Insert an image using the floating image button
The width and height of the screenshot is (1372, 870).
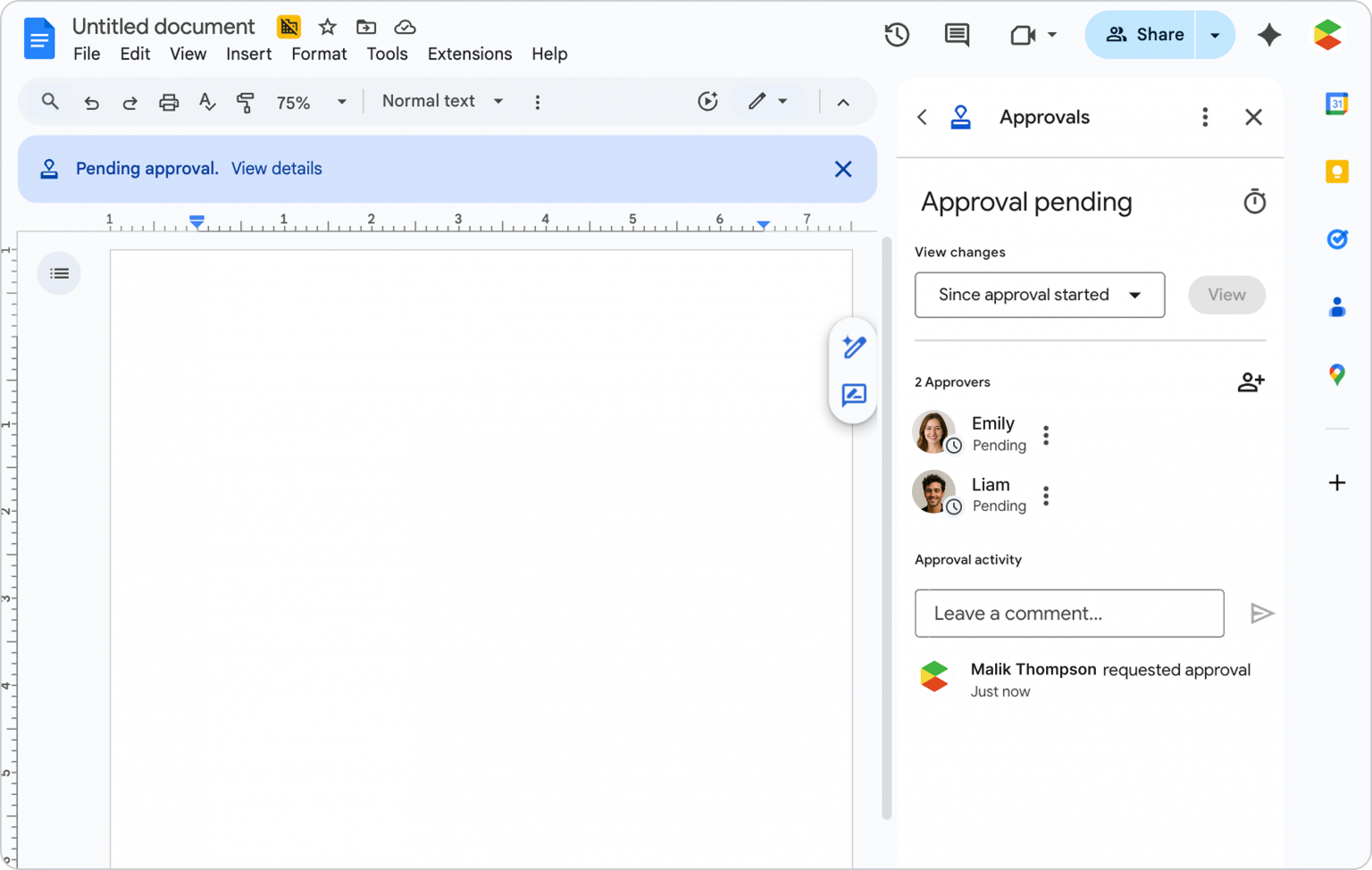pos(853,396)
